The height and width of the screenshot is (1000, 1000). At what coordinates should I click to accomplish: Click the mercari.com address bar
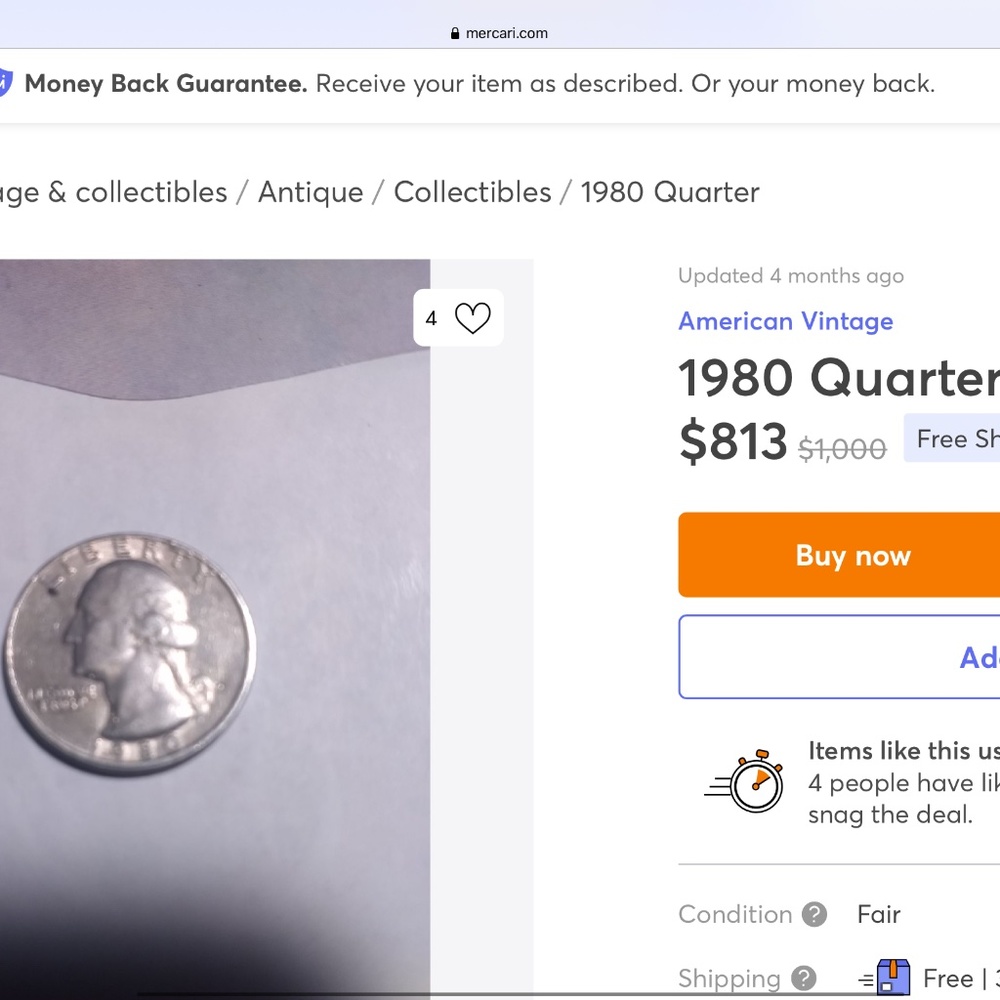click(x=500, y=32)
